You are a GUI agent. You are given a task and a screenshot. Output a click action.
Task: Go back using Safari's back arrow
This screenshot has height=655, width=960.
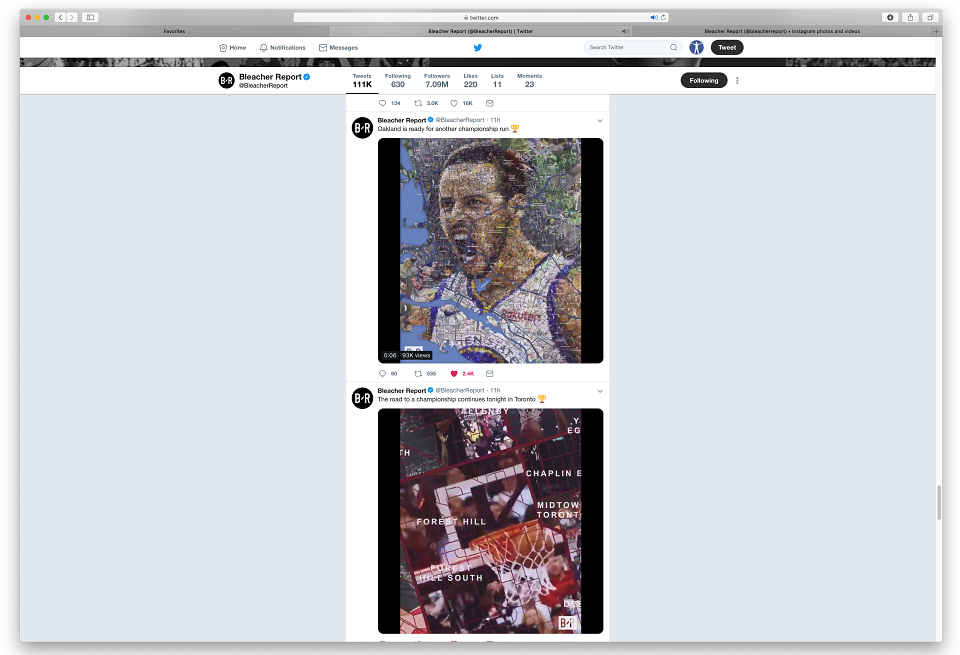tap(60, 17)
